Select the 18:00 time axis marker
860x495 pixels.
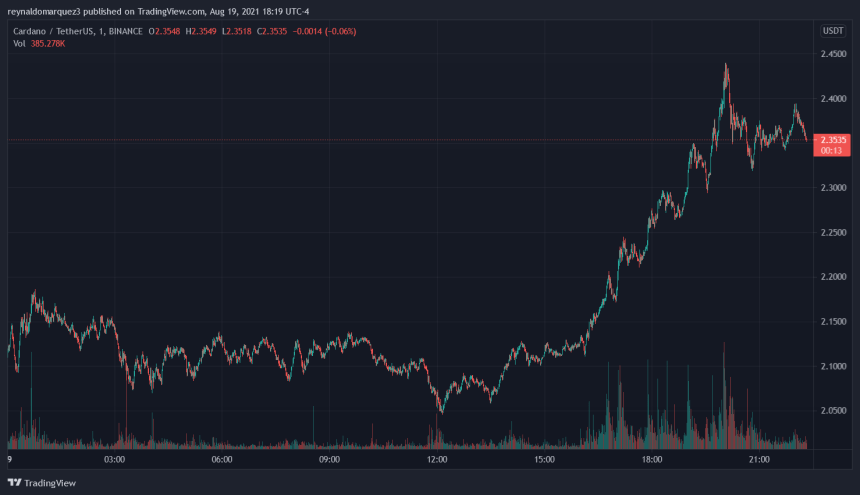651,460
